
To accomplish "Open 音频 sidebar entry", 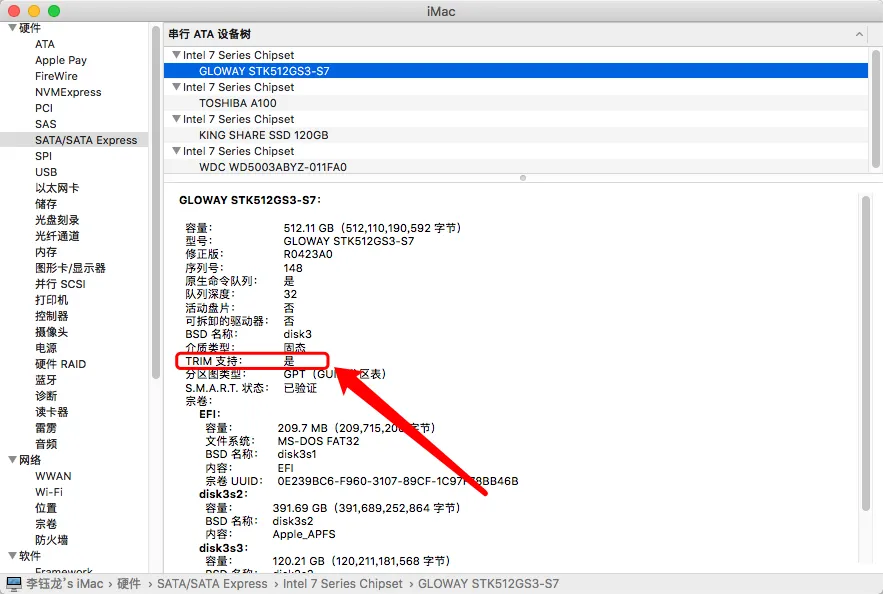I will (x=46, y=444).
